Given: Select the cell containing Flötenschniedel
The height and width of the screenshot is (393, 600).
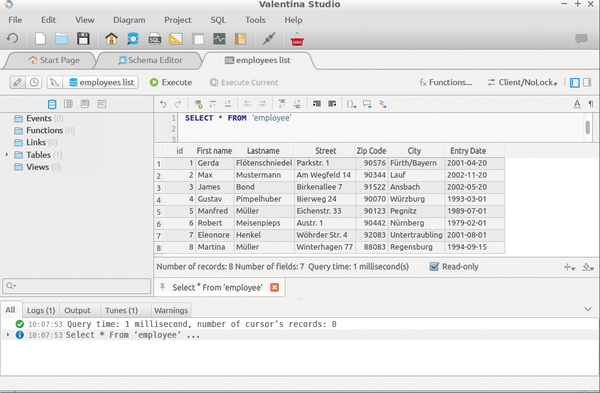Looking at the screenshot, I should tap(264, 163).
